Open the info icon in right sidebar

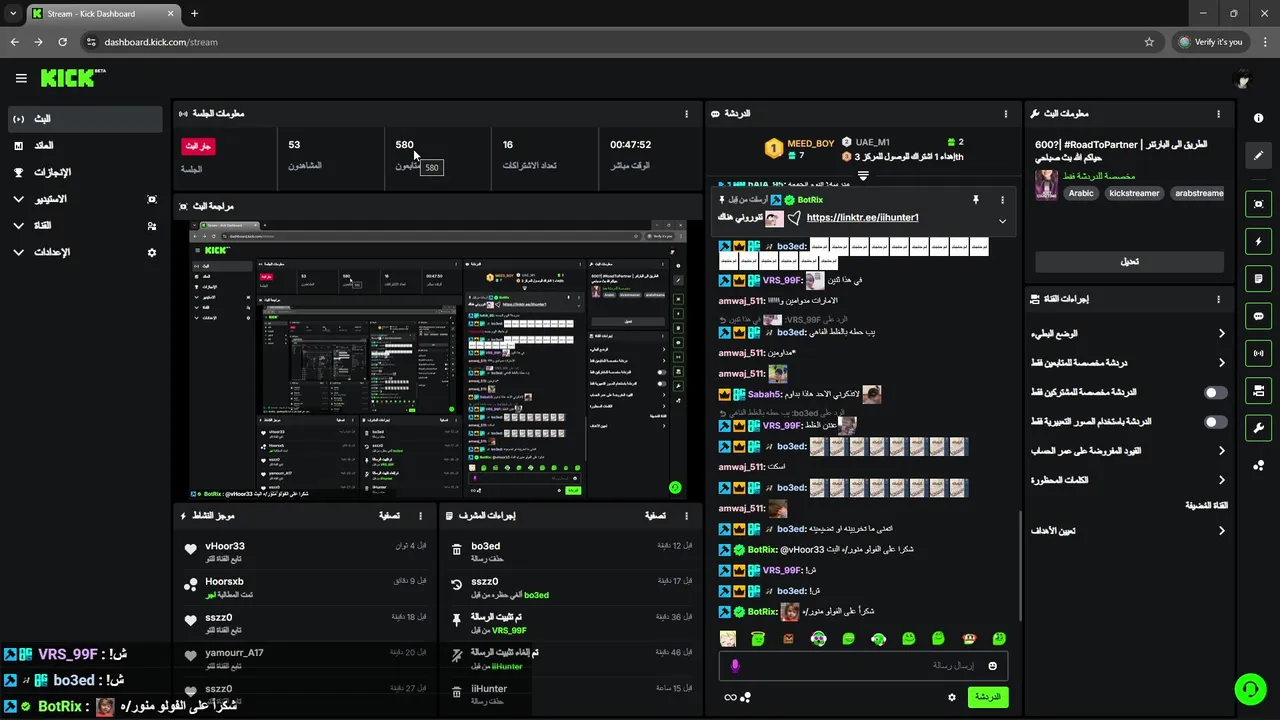pyautogui.click(x=1258, y=118)
